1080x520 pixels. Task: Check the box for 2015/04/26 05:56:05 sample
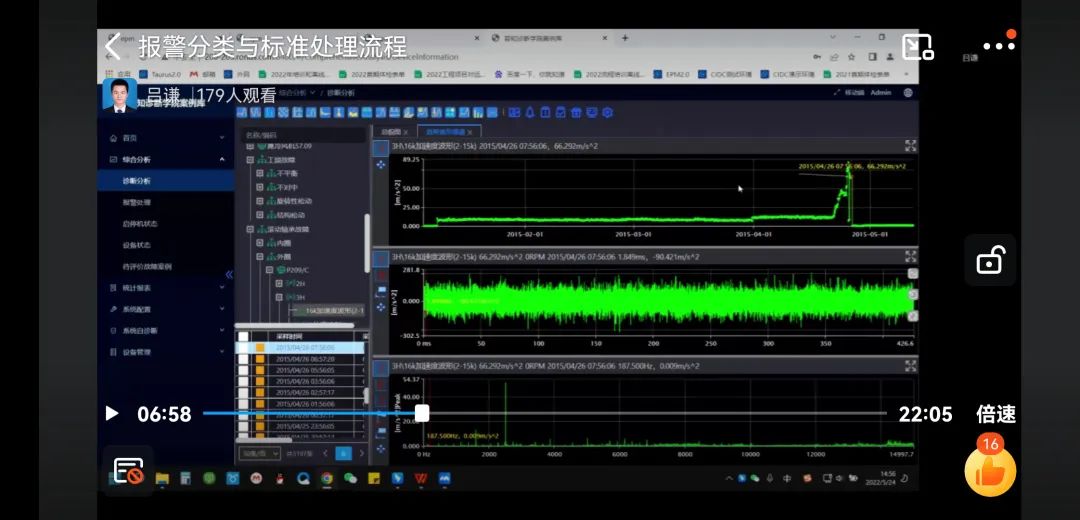pyautogui.click(x=243, y=371)
